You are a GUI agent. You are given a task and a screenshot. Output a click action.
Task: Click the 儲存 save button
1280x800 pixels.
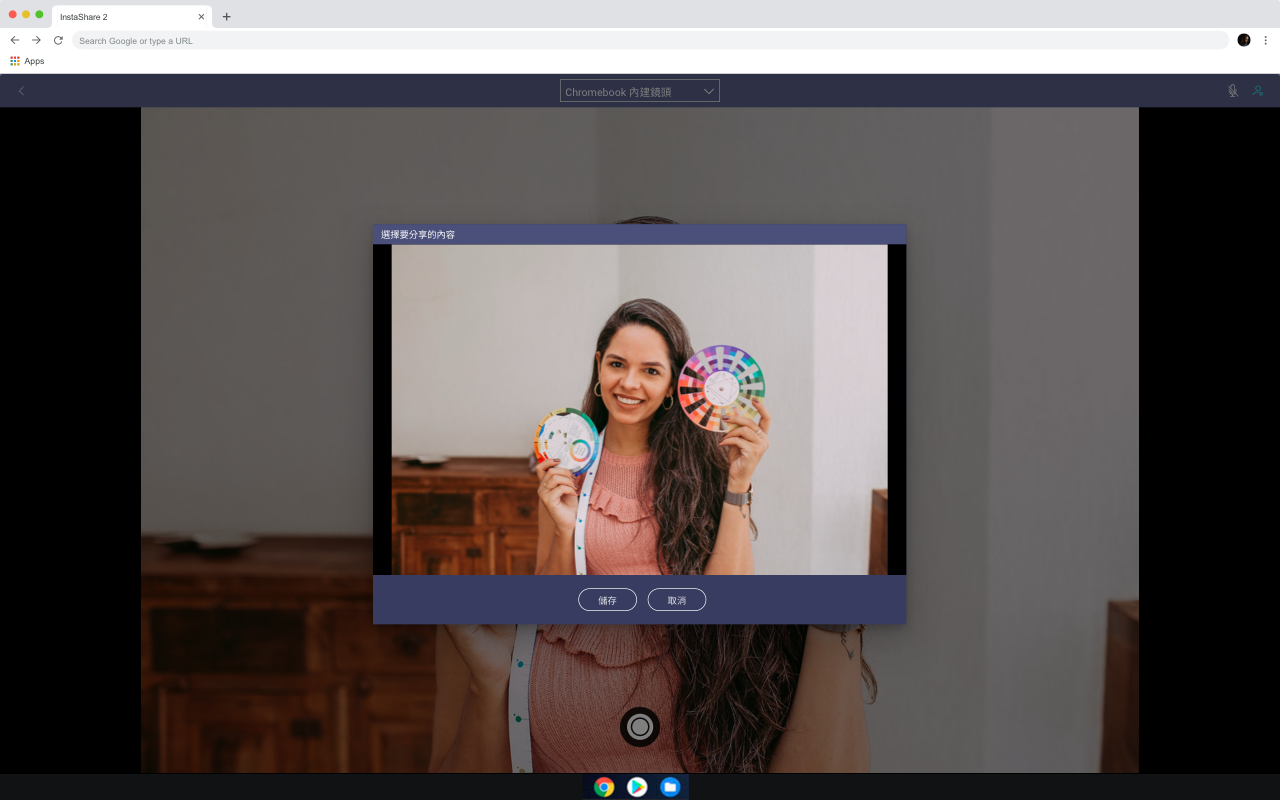click(x=607, y=600)
